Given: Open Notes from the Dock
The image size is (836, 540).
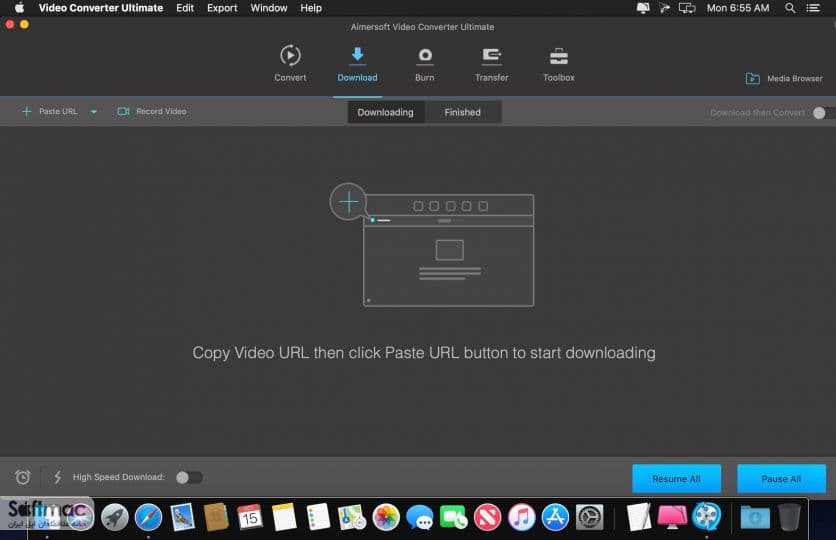Looking at the screenshot, I should click(x=284, y=517).
